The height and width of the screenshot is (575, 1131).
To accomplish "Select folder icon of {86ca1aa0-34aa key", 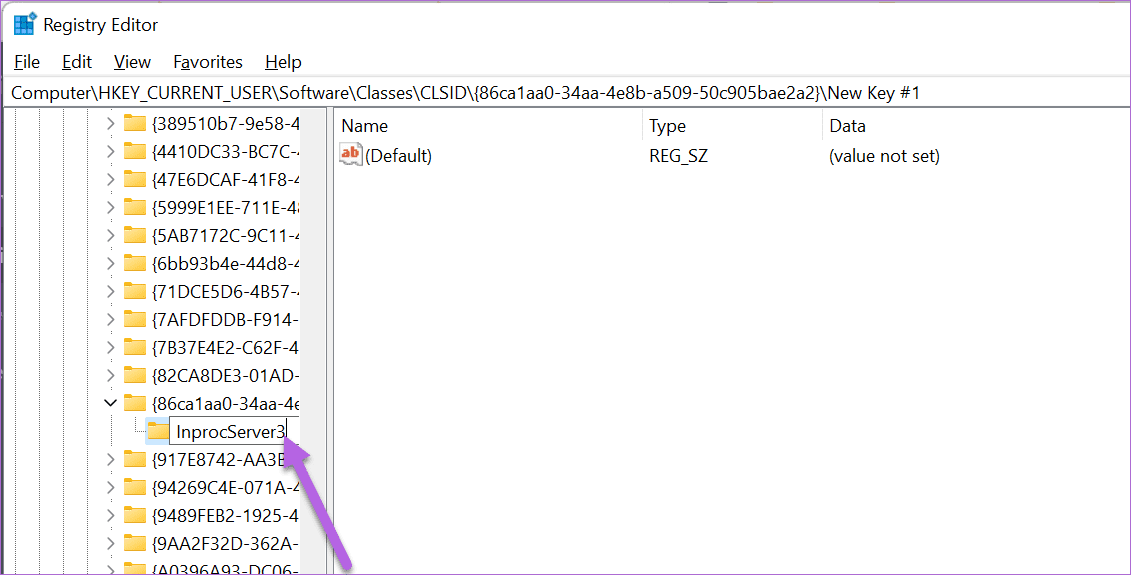I will [x=135, y=403].
